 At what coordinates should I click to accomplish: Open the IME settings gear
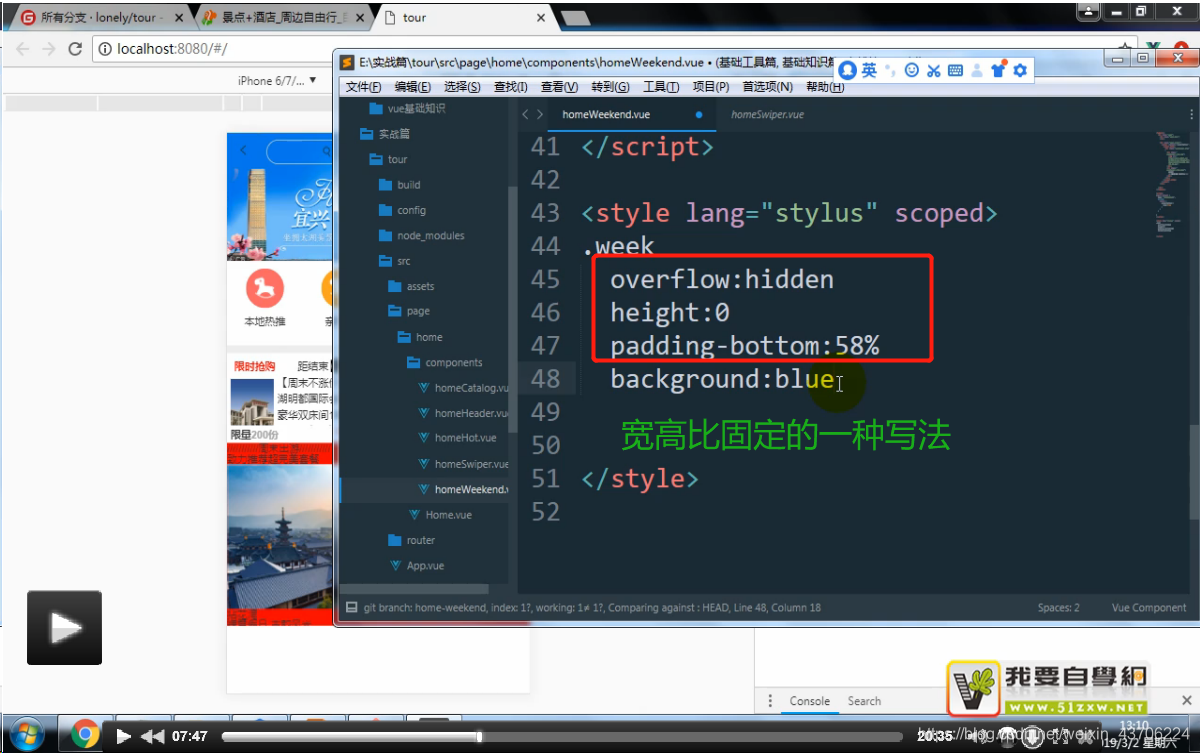(1020, 70)
